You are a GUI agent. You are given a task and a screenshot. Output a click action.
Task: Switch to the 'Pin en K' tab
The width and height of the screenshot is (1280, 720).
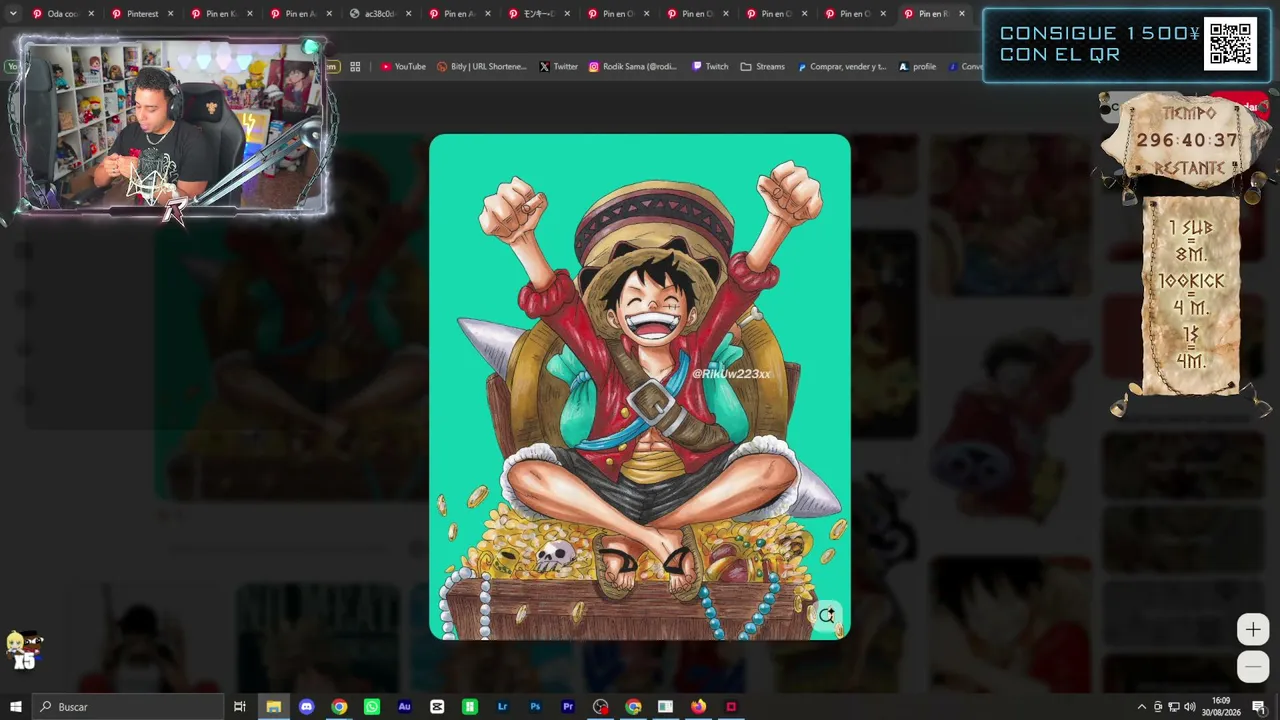point(220,14)
